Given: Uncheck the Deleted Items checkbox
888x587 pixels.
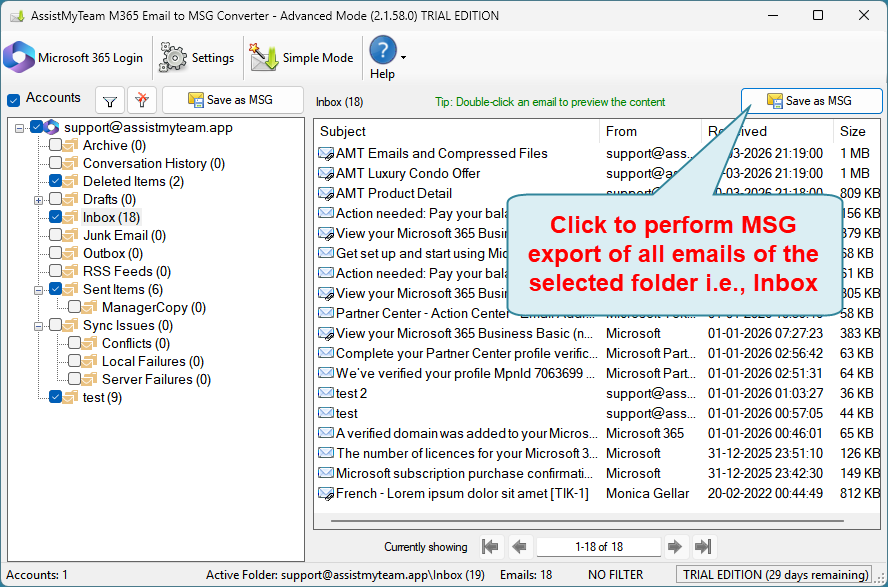Looking at the screenshot, I should pyautogui.click(x=56, y=181).
